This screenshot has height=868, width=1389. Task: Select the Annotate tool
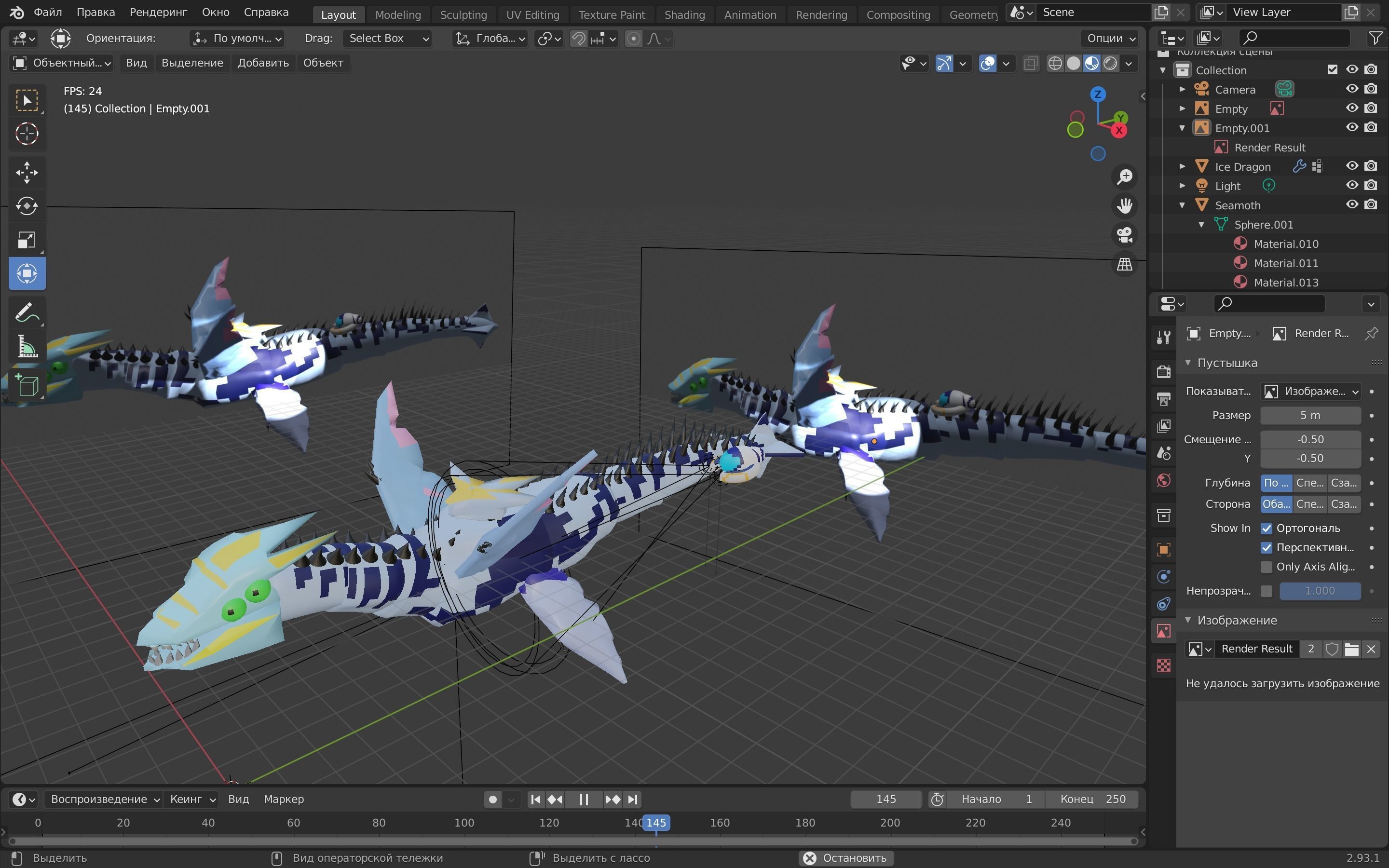pos(27,312)
